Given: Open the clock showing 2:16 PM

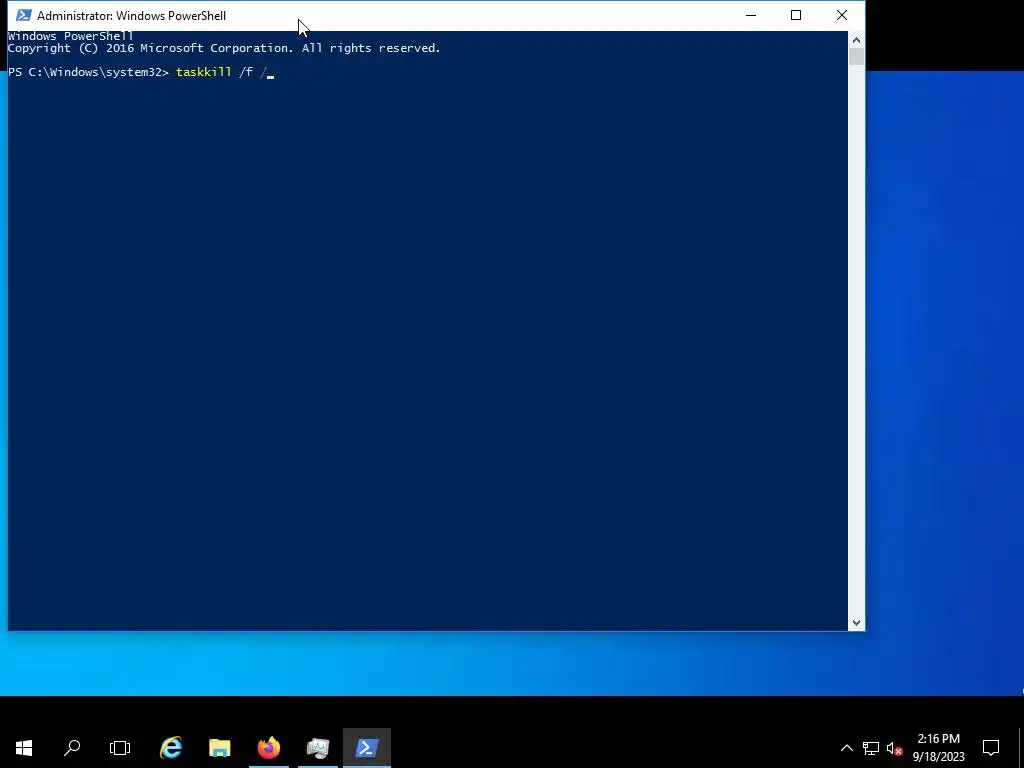Looking at the screenshot, I should coord(938,748).
